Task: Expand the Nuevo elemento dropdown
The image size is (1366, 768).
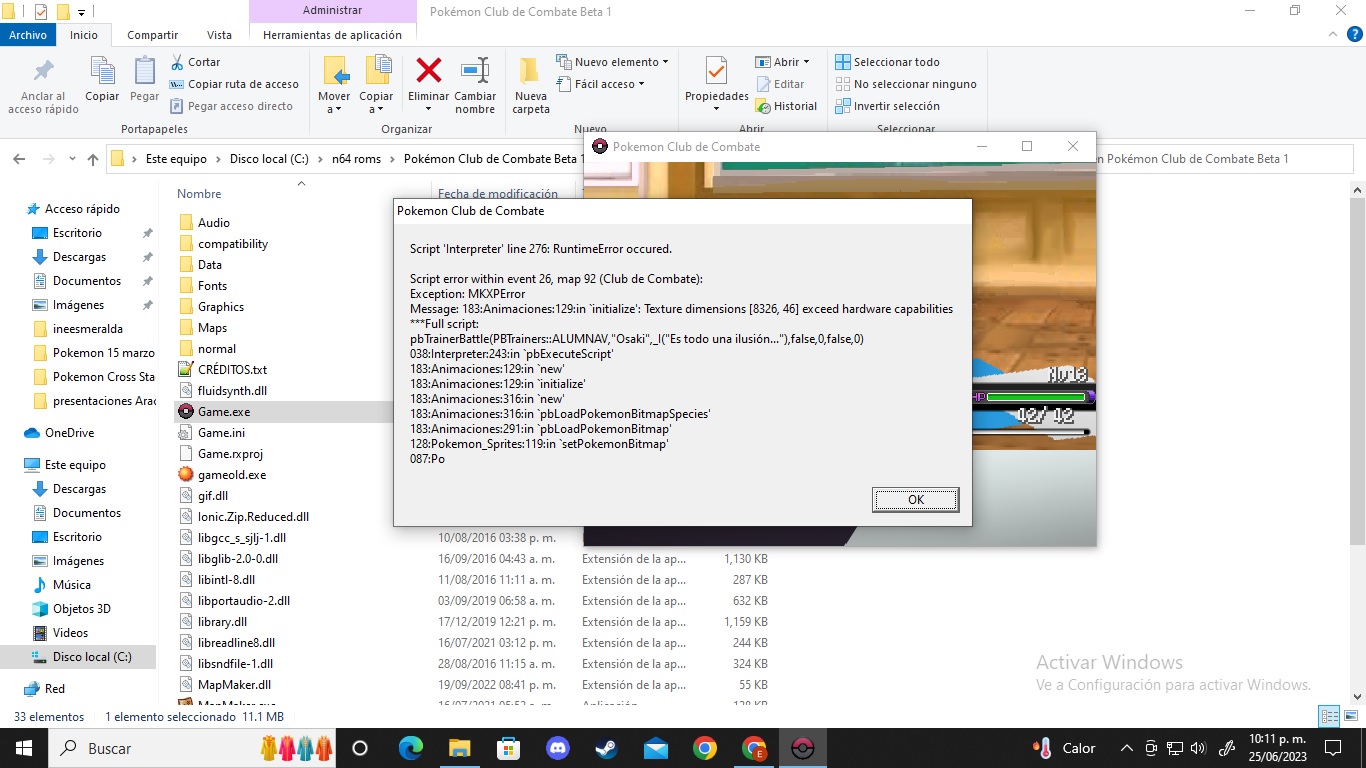Action: (613, 62)
